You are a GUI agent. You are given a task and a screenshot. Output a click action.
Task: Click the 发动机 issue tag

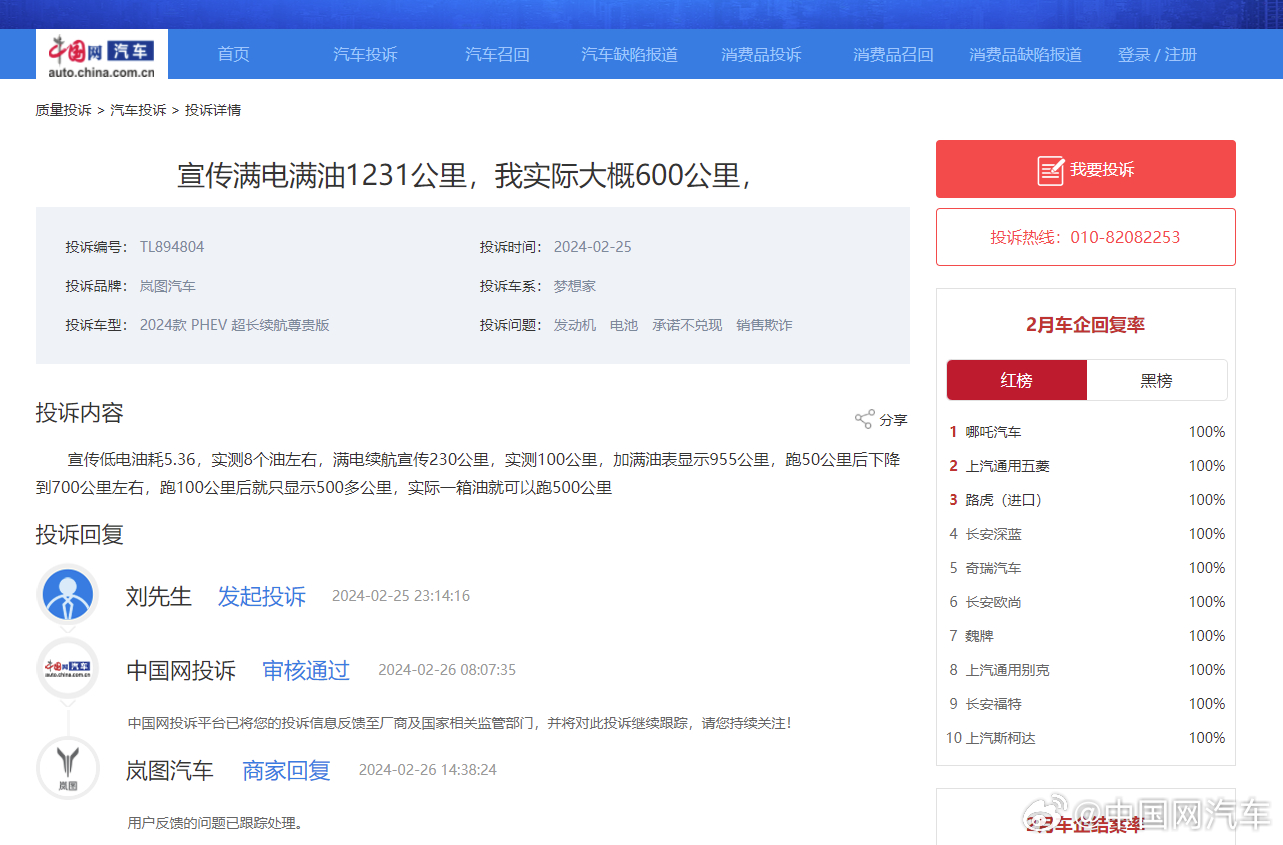click(575, 325)
